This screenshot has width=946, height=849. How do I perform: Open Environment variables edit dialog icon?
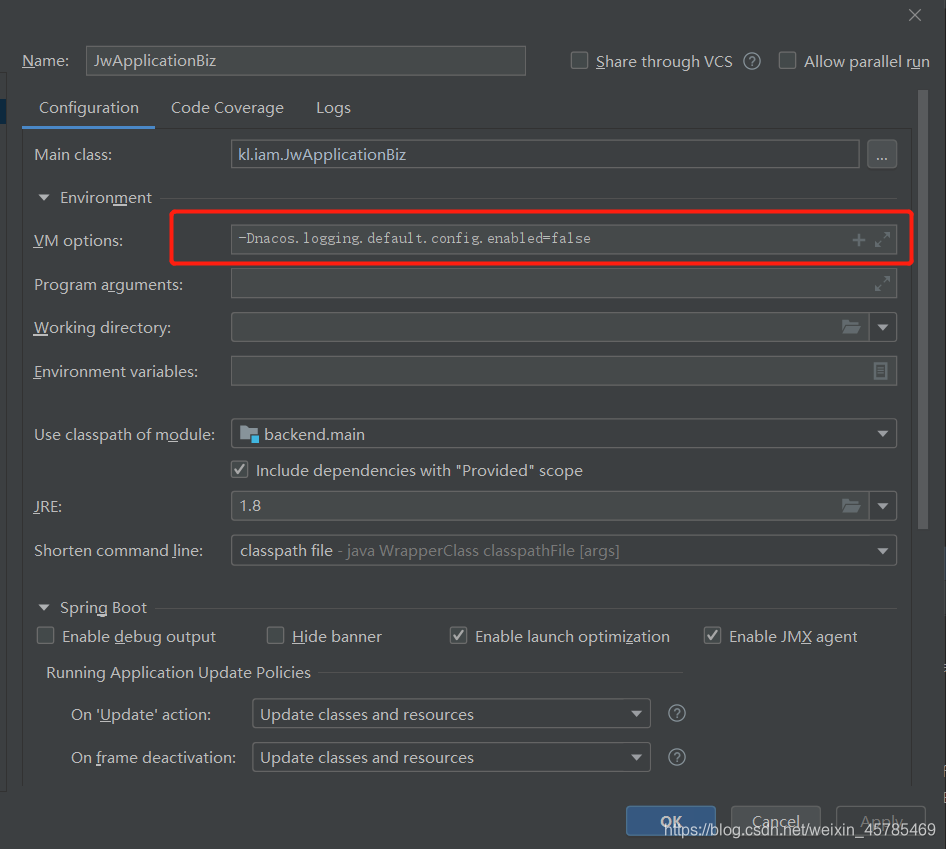click(880, 371)
